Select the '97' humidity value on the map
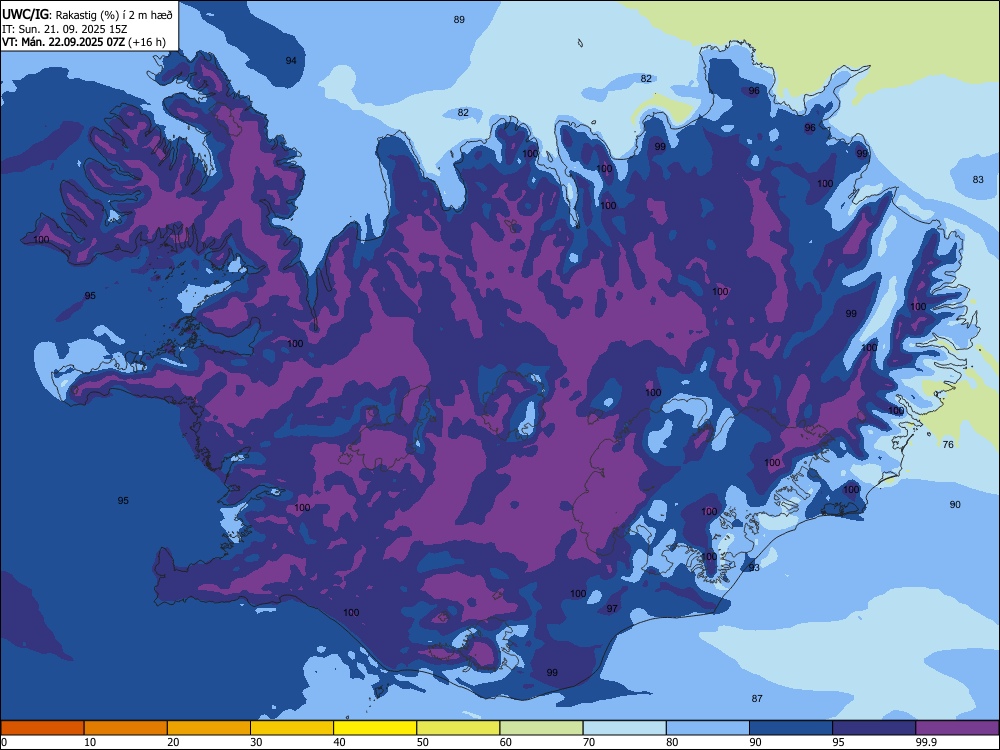The image size is (1000, 750). pyautogui.click(x=612, y=608)
